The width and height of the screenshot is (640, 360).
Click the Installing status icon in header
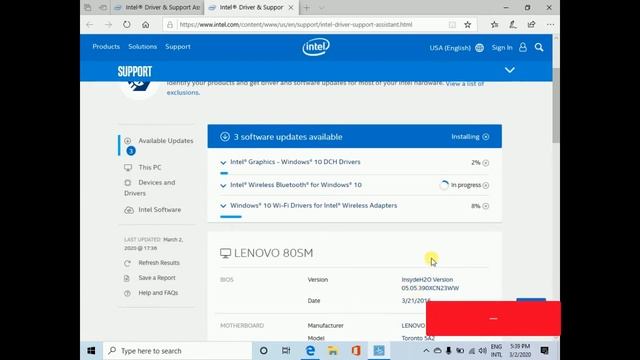pos(486,137)
